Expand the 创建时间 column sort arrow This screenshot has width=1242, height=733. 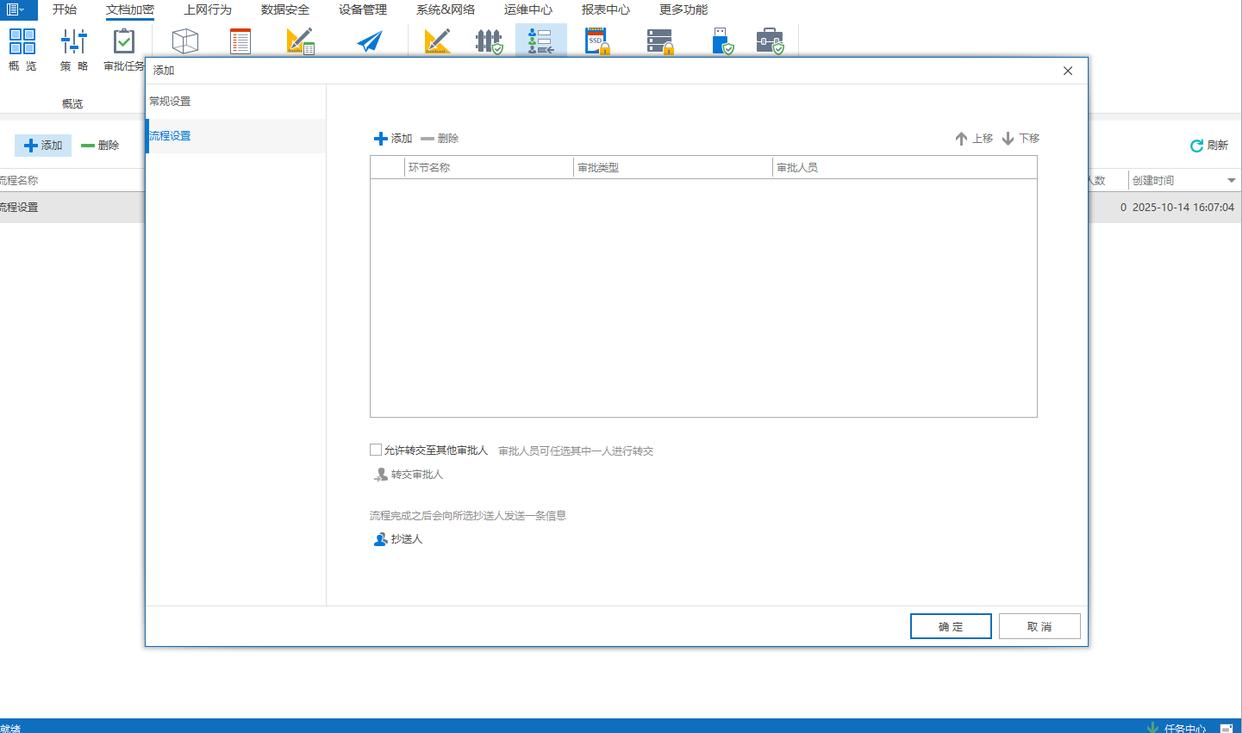tap(1231, 181)
